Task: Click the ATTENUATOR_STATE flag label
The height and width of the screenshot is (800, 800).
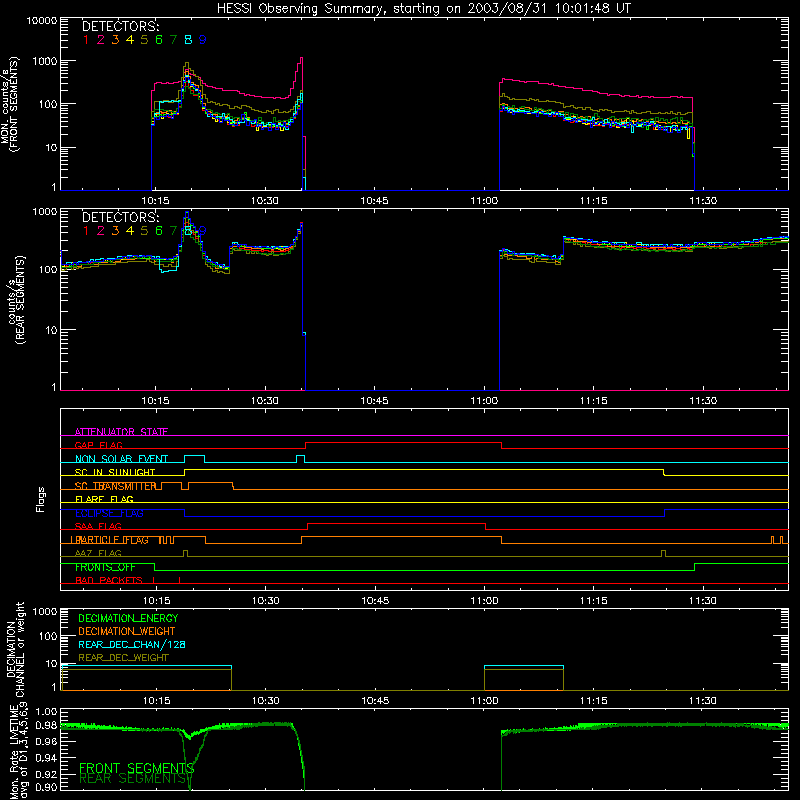Action: (121, 432)
